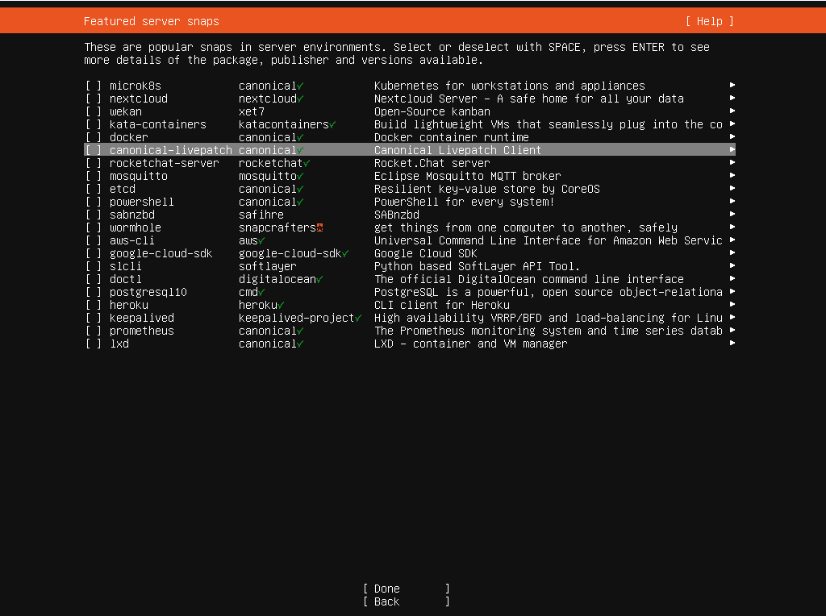
Task: Click the 'Google Cloud SDK' description
Action: (x=426, y=253)
